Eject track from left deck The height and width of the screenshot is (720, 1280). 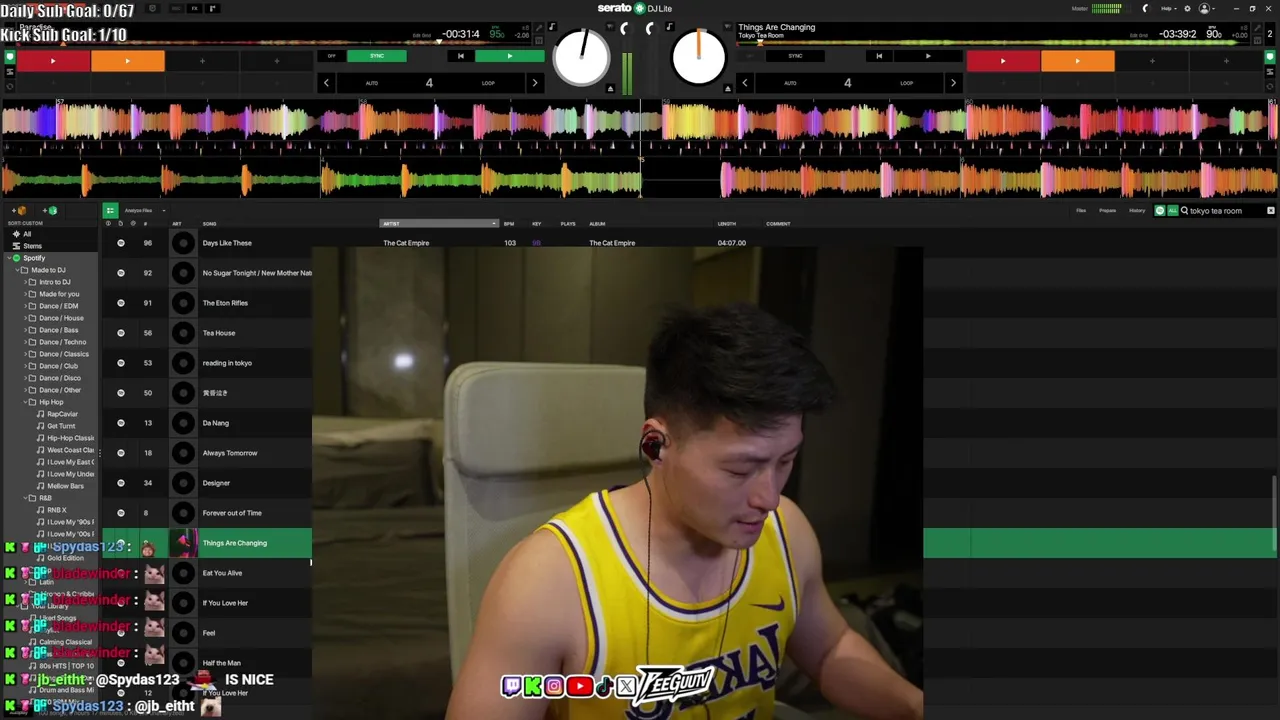610,89
